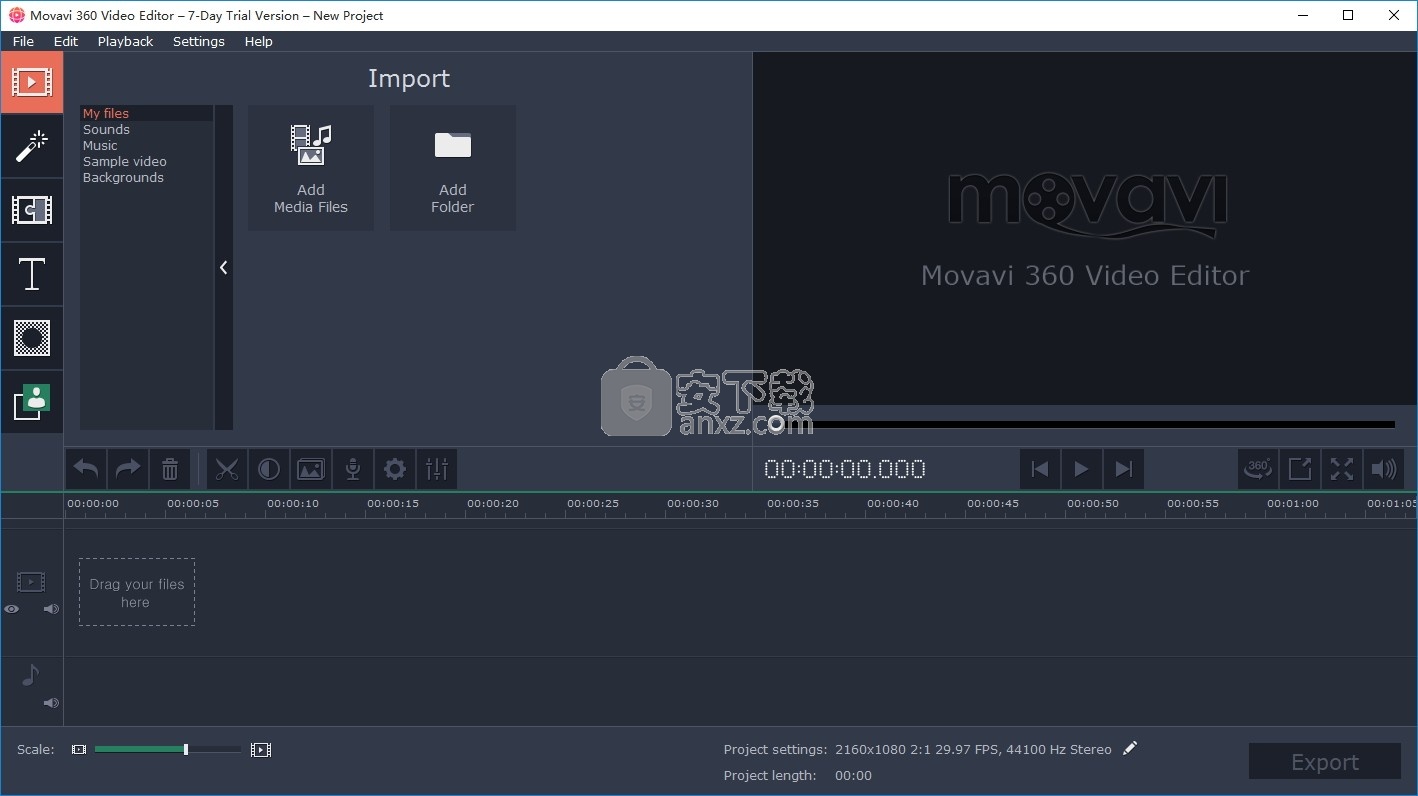This screenshot has height=796, width=1418.
Task: Mute the audio track speaker
Action: tap(51, 703)
